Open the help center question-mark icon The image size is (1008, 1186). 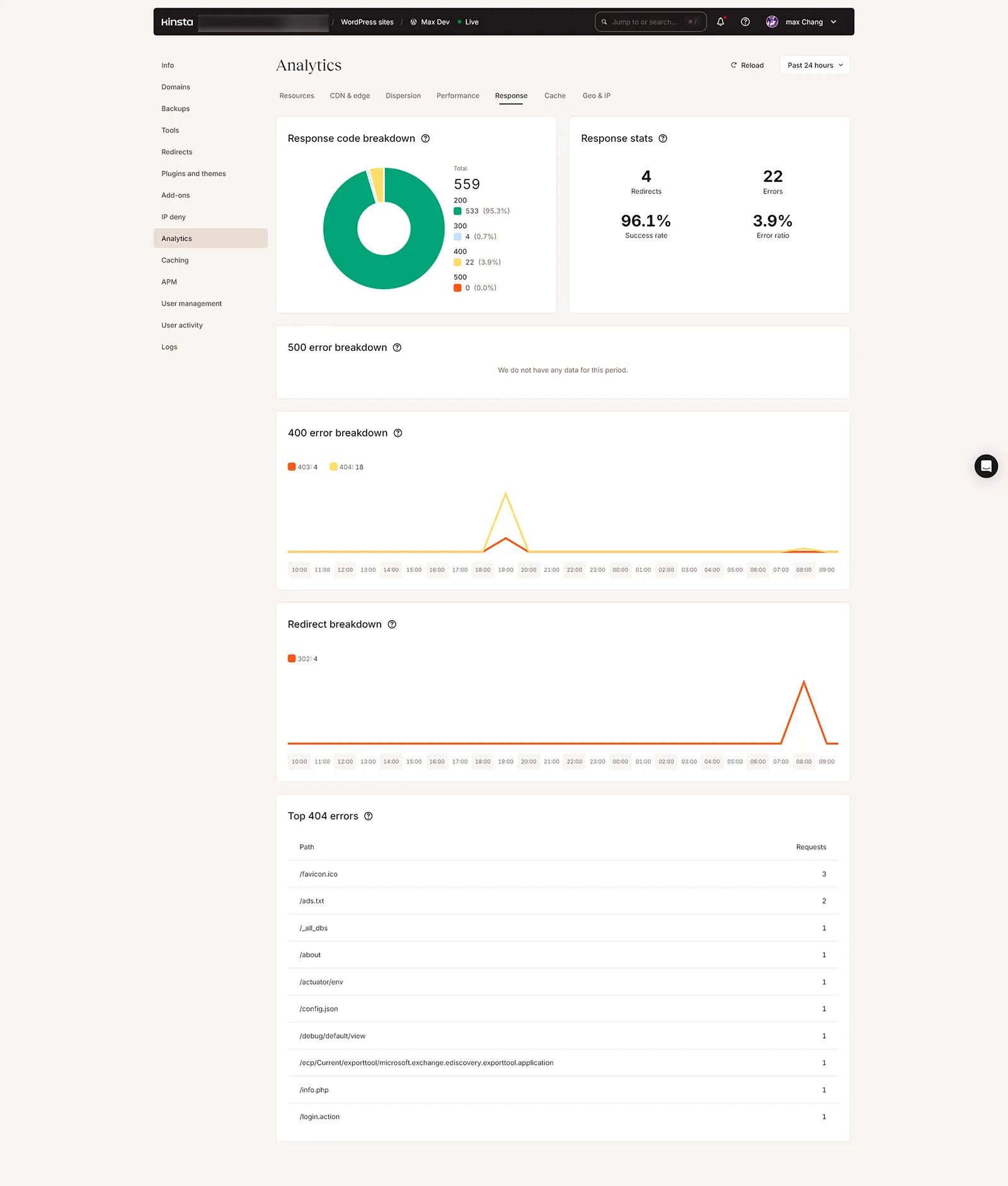745,22
